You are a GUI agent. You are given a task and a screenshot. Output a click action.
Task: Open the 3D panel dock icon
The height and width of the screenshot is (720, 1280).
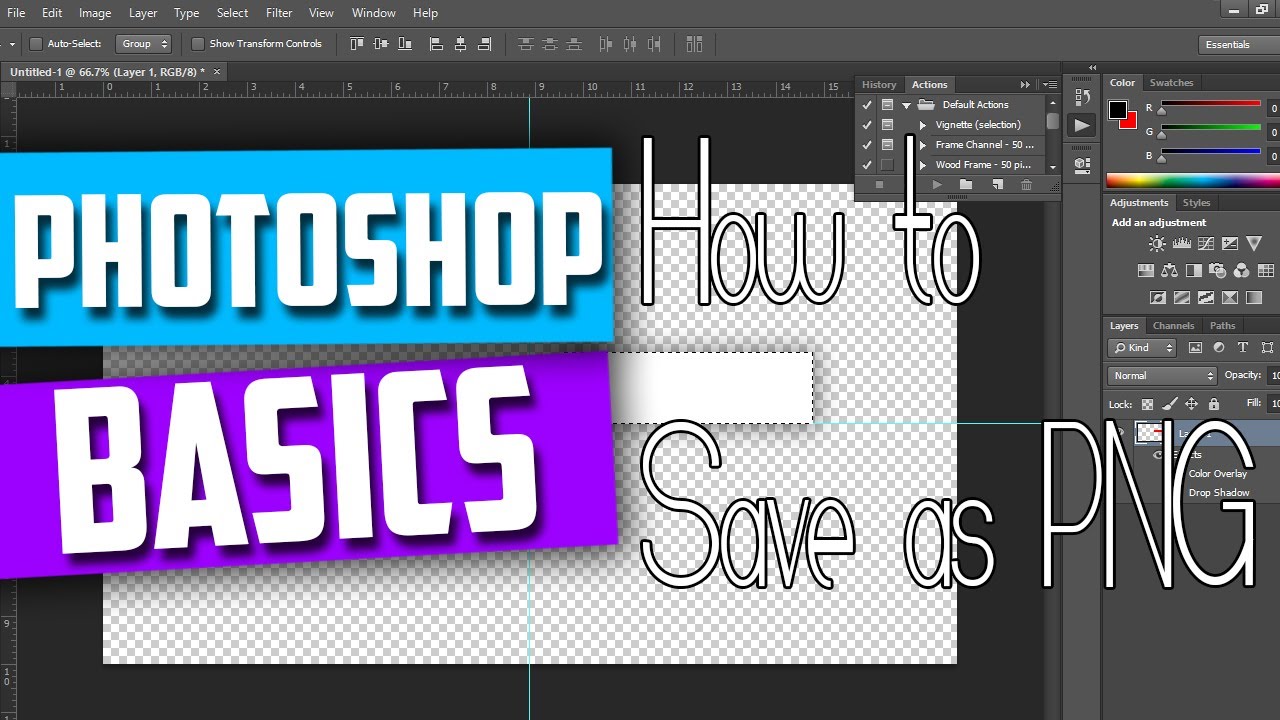pyautogui.click(x=1081, y=164)
